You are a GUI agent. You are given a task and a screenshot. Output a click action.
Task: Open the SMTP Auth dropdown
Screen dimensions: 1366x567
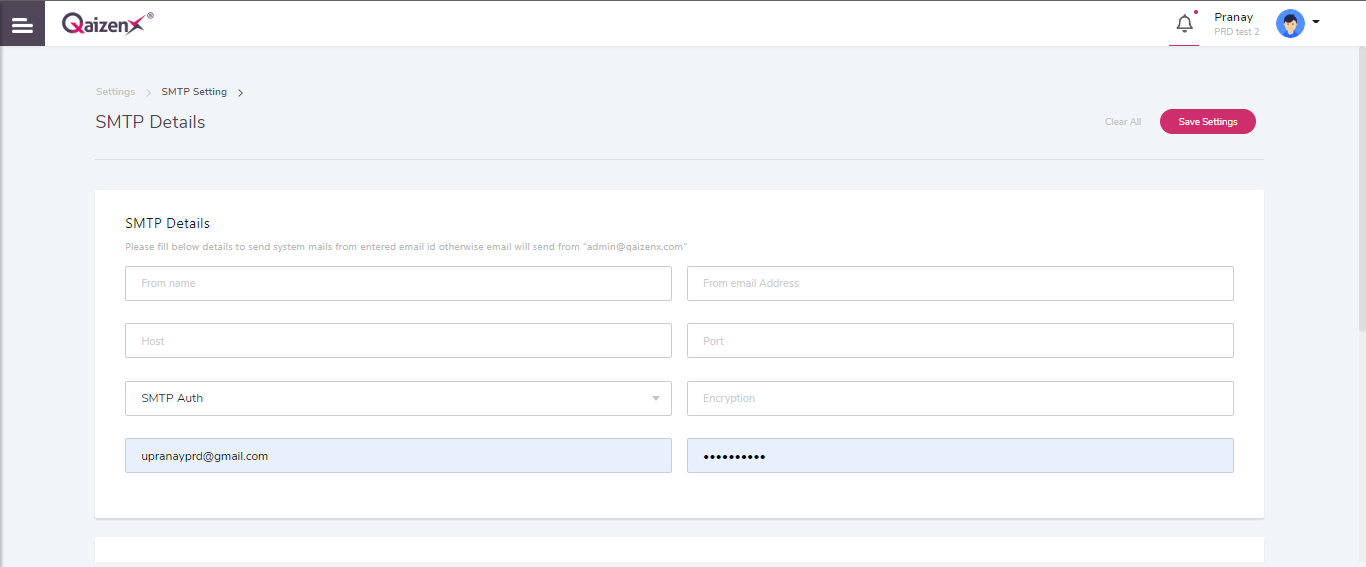point(398,398)
